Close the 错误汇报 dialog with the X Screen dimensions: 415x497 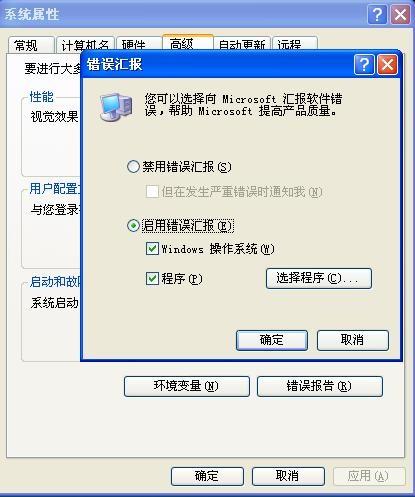click(387, 65)
